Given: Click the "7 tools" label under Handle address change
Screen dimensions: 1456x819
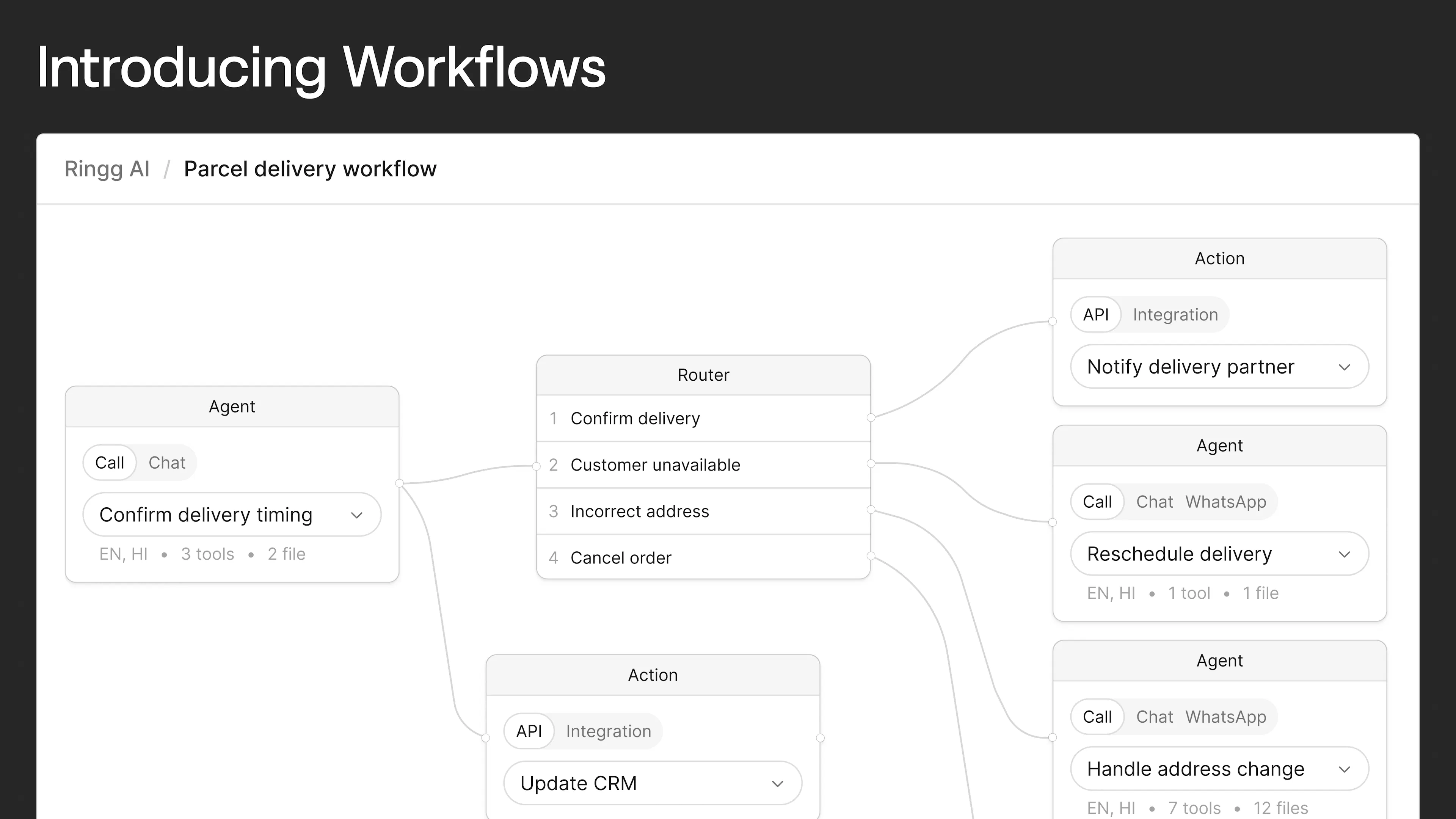Looking at the screenshot, I should 1194,808.
